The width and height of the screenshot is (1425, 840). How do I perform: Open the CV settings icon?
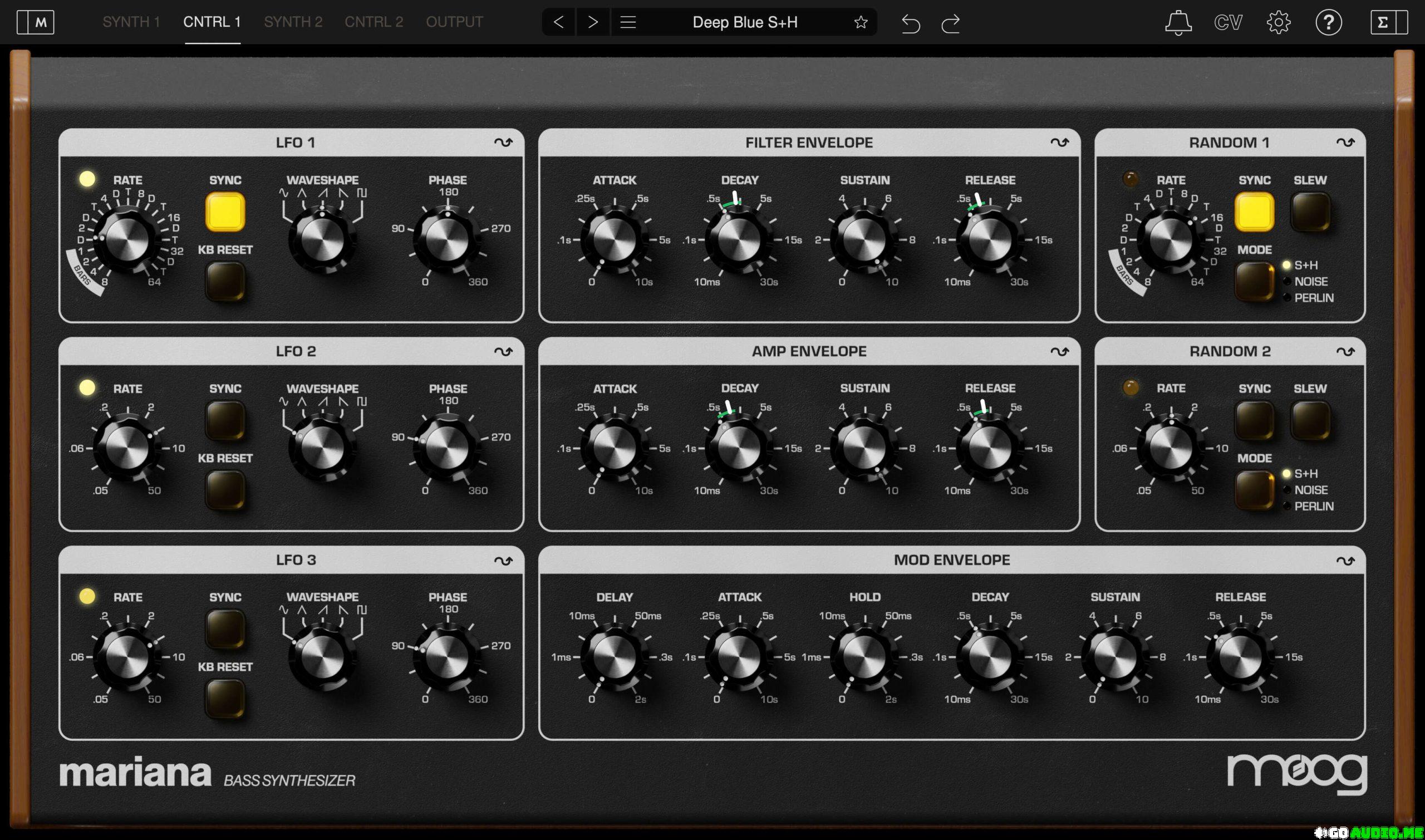1228,23
